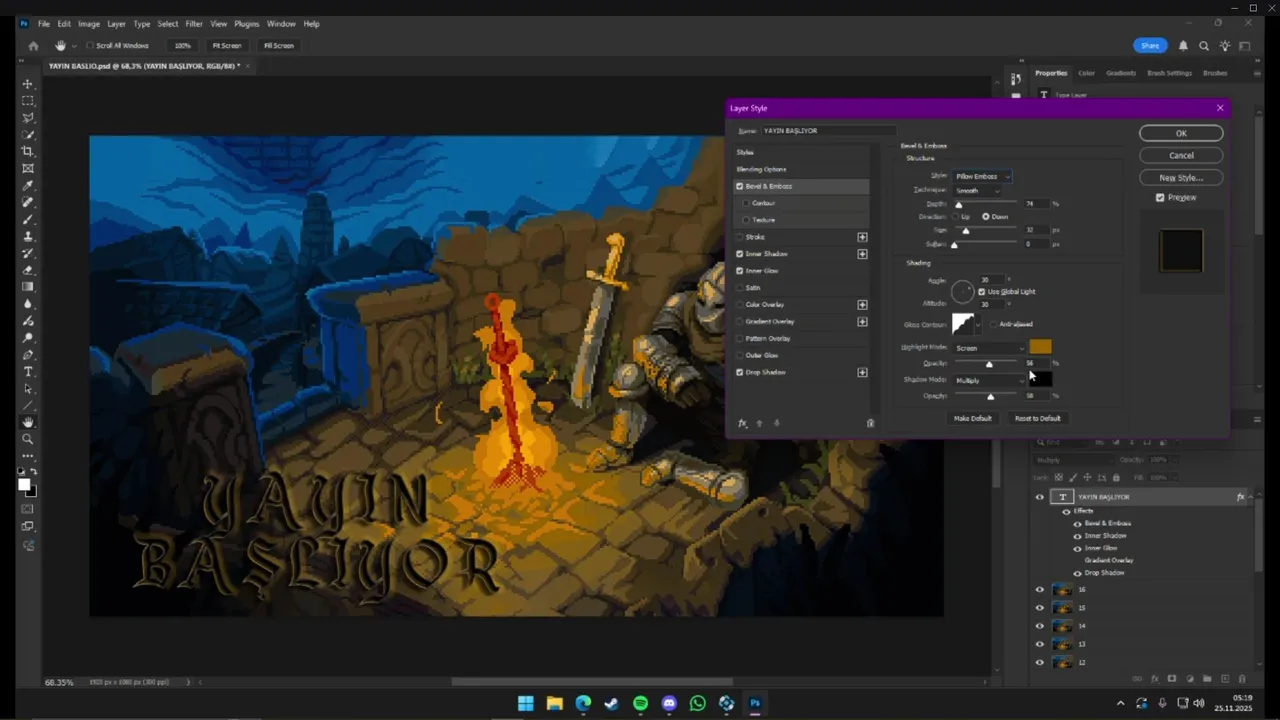
Task: Disable the Bevel & Emboss checkbox
Action: click(740, 186)
